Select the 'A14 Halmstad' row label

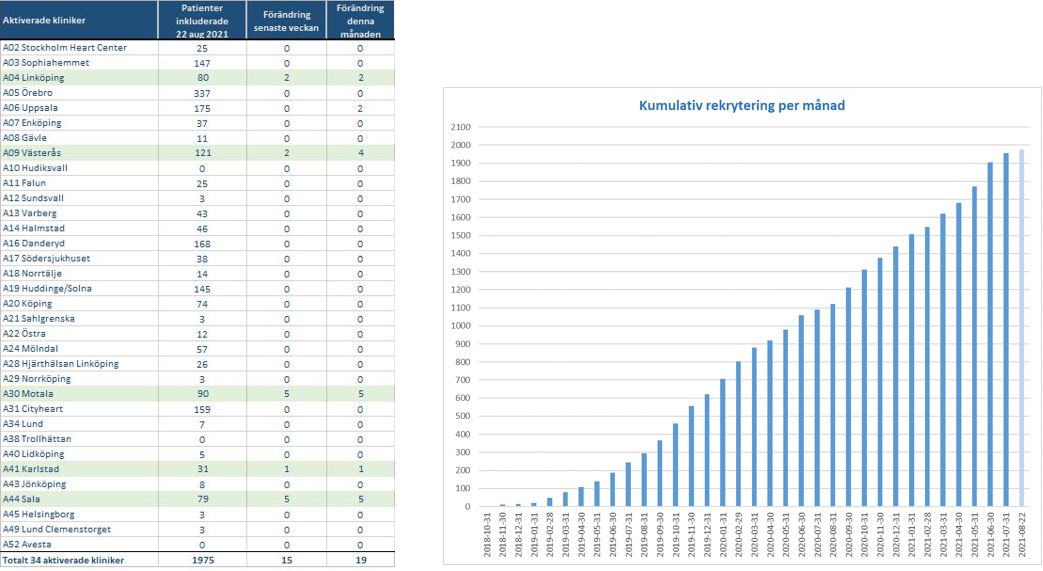33,228
